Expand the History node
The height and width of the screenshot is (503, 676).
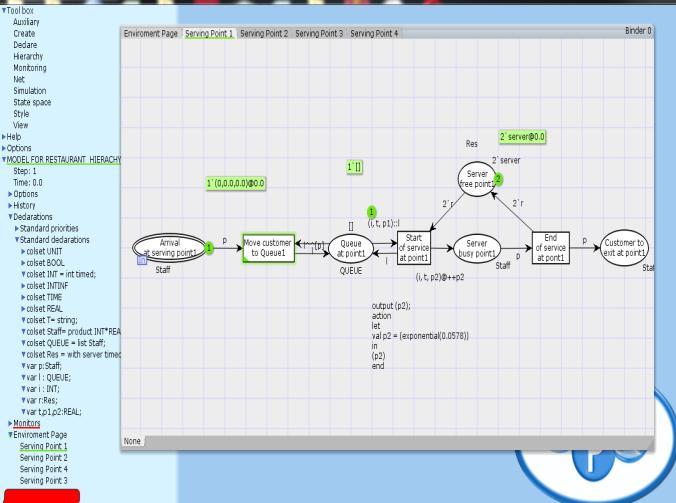(x=10, y=206)
